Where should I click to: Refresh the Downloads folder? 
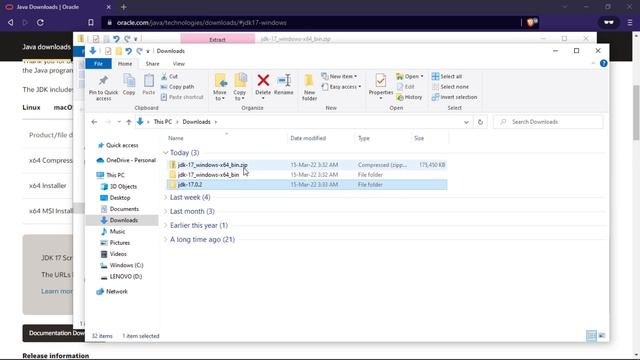click(x=480, y=122)
